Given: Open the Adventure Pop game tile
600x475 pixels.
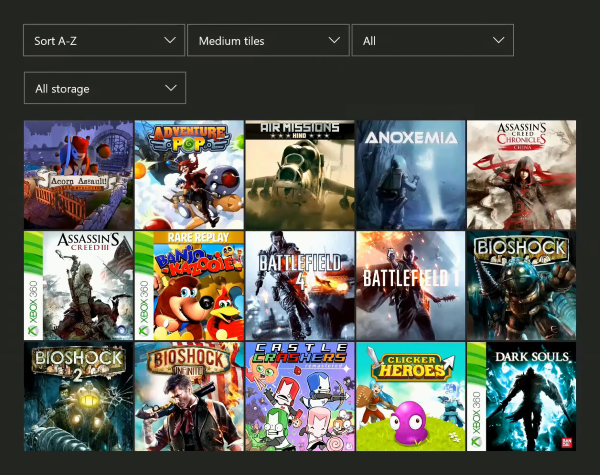Looking at the screenshot, I should tap(189, 175).
